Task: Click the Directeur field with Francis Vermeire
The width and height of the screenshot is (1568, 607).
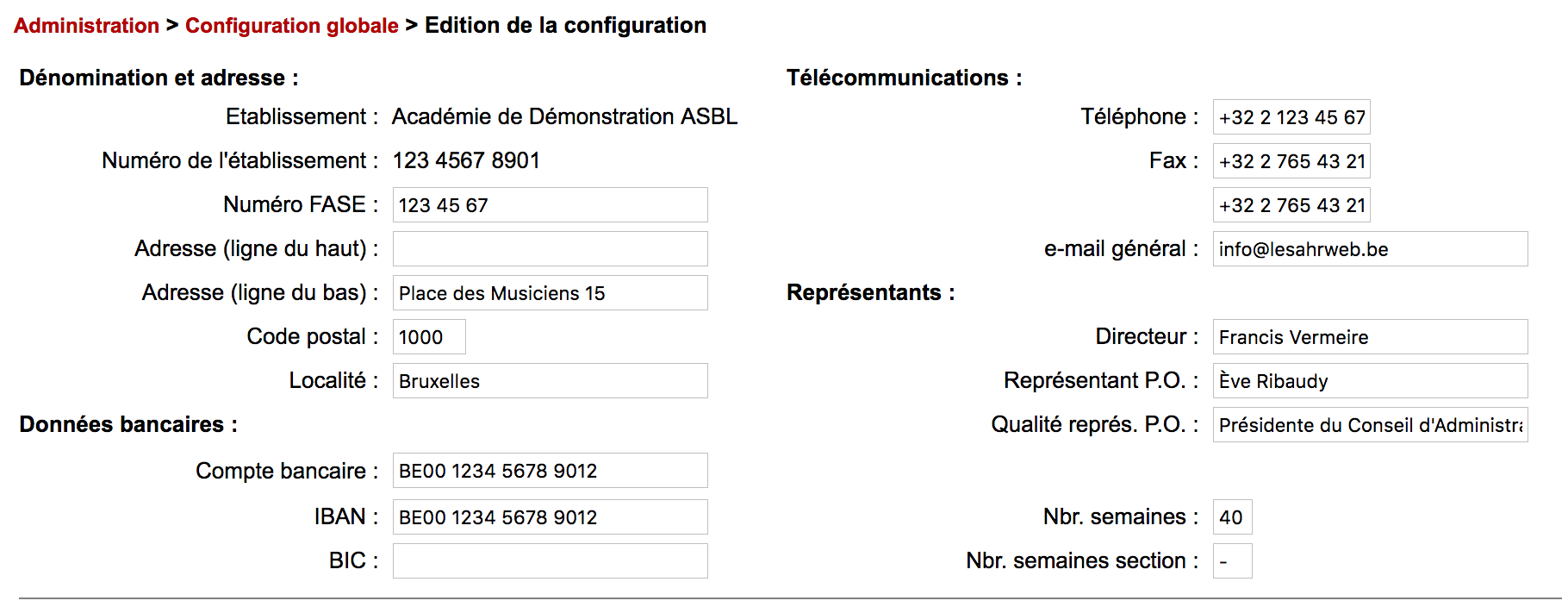Action: click(x=1370, y=337)
